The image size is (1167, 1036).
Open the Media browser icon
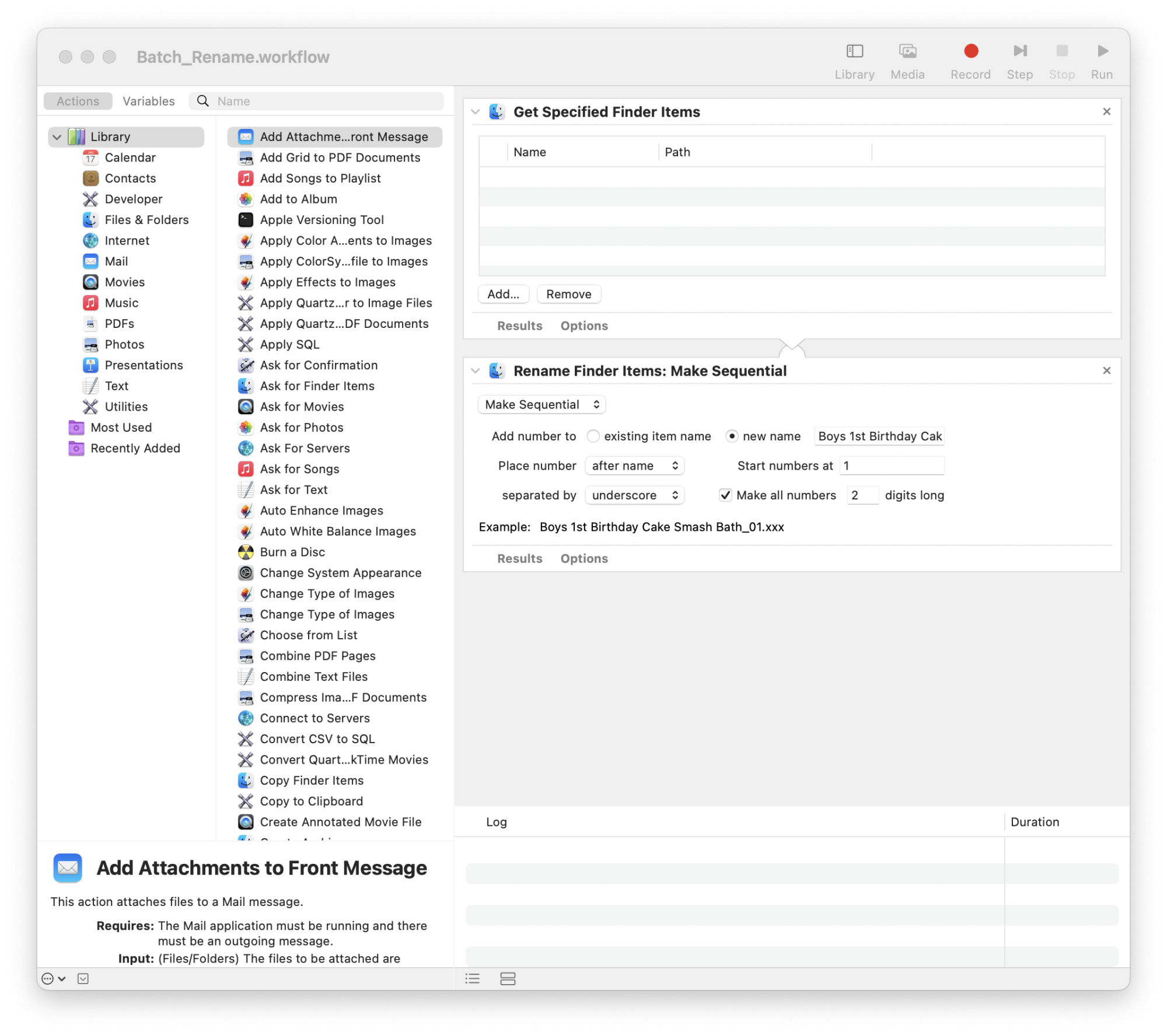click(x=907, y=52)
